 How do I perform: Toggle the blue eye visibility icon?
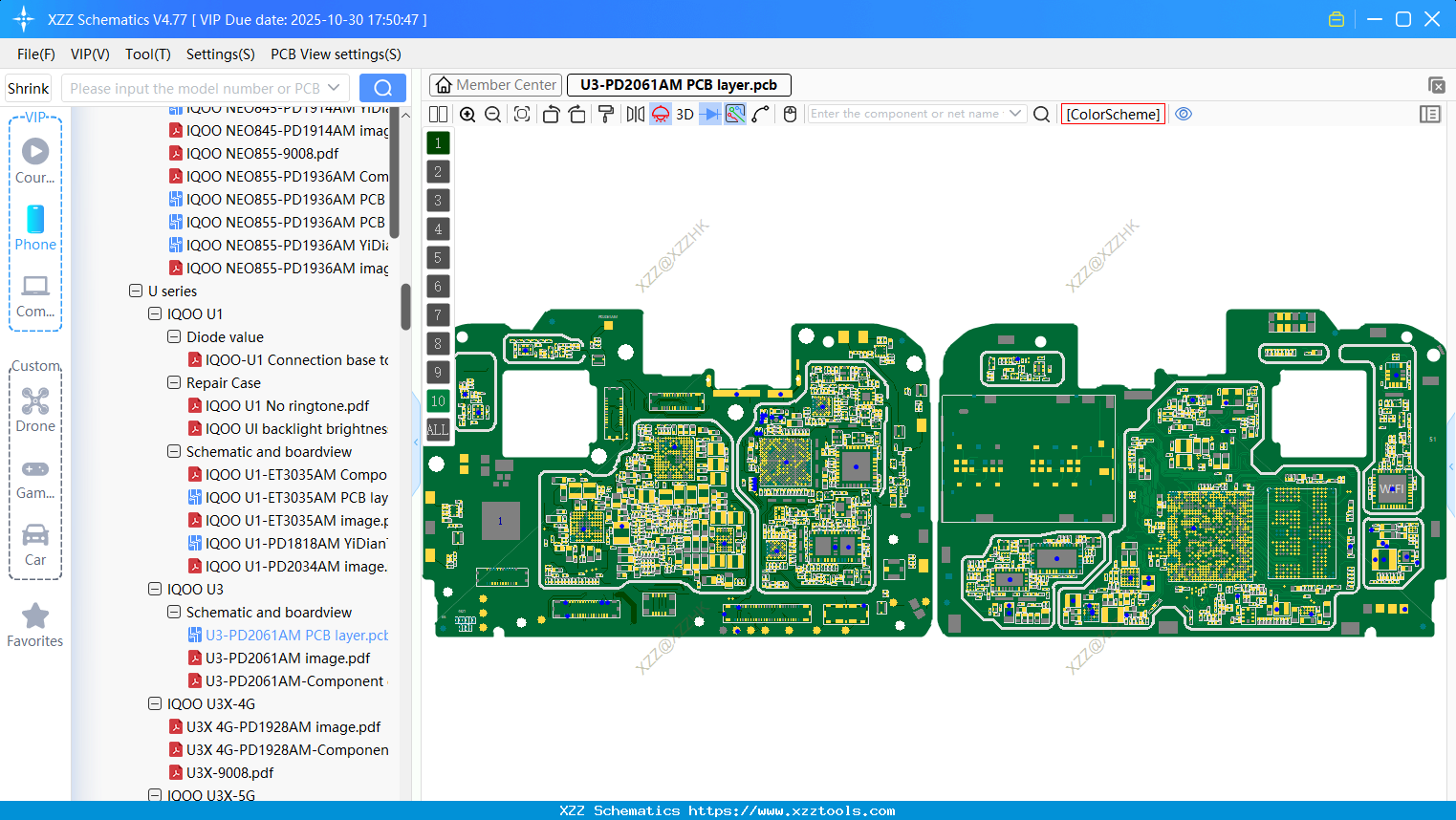[x=1184, y=114]
